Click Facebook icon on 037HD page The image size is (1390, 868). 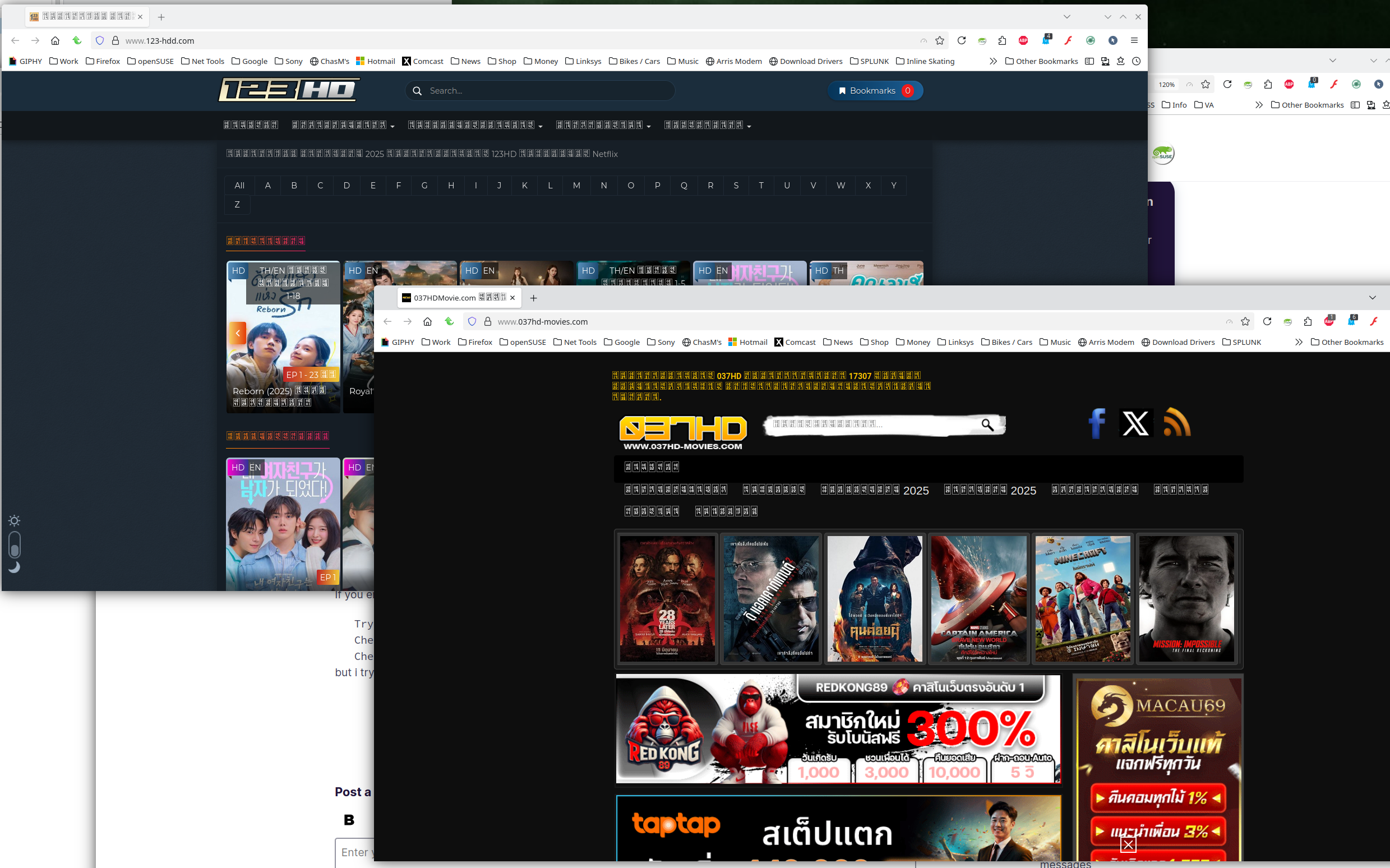[x=1097, y=424]
